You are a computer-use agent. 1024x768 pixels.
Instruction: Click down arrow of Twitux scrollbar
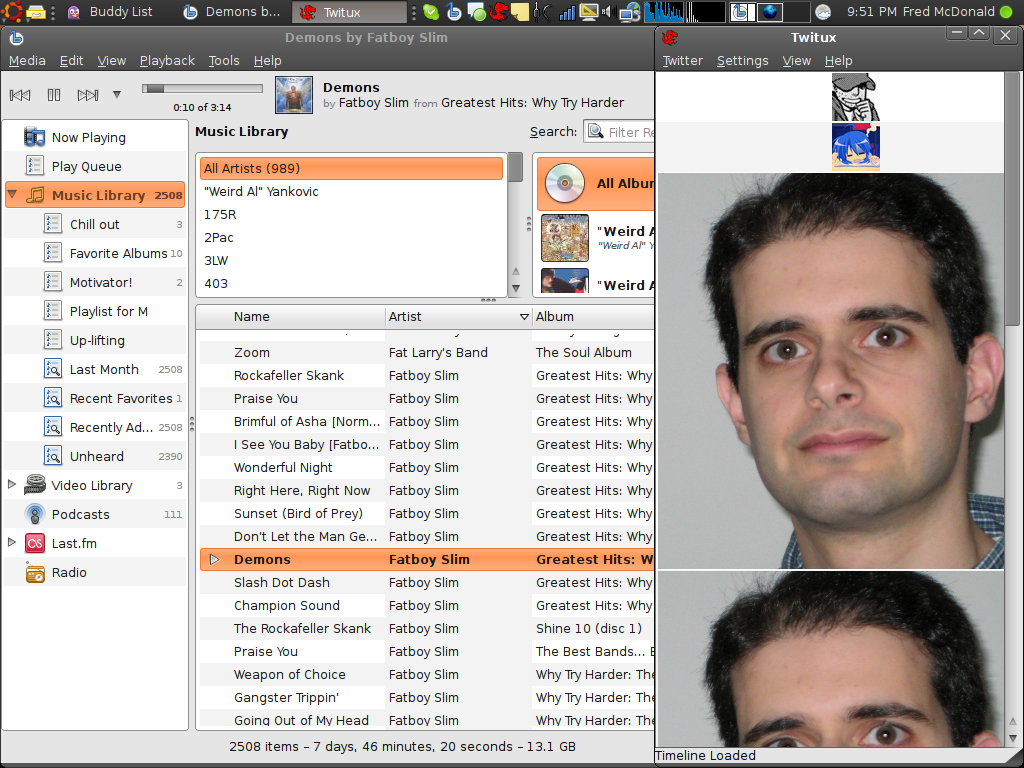click(x=1013, y=738)
